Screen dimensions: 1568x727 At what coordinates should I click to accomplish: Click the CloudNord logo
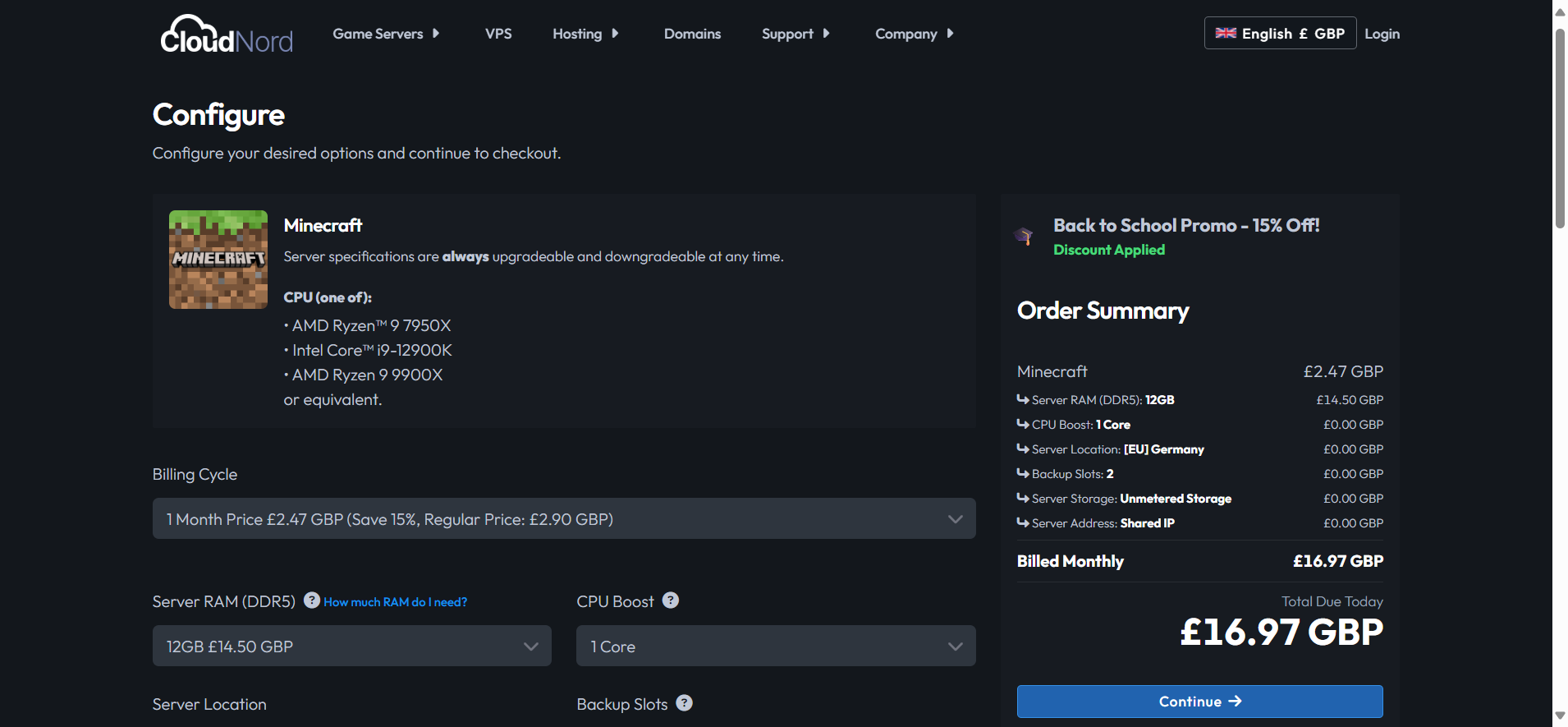click(227, 35)
